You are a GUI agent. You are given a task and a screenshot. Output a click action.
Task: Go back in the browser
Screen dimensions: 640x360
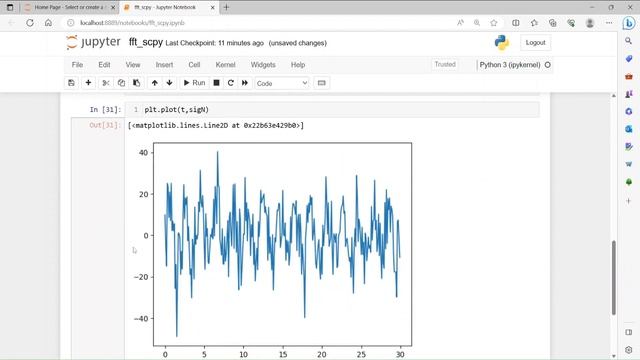[11, 23]
